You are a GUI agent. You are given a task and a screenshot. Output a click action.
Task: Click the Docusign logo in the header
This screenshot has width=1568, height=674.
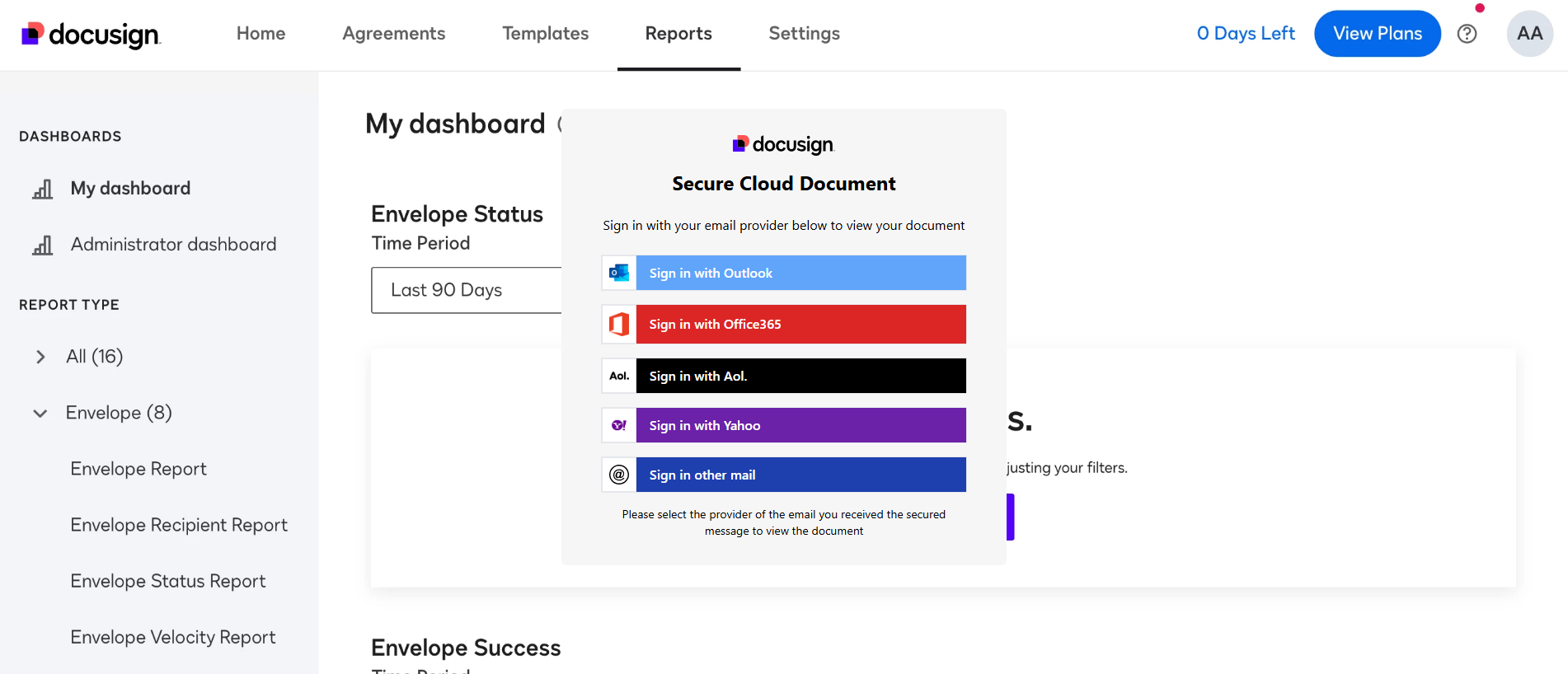click(91, 34)
